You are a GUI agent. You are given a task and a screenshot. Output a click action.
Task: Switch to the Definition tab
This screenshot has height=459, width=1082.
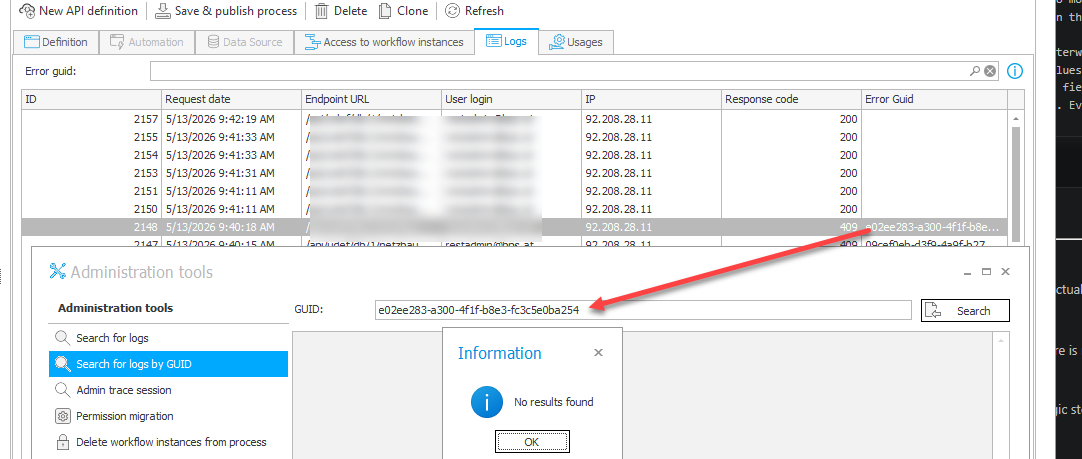pos(56,42)
